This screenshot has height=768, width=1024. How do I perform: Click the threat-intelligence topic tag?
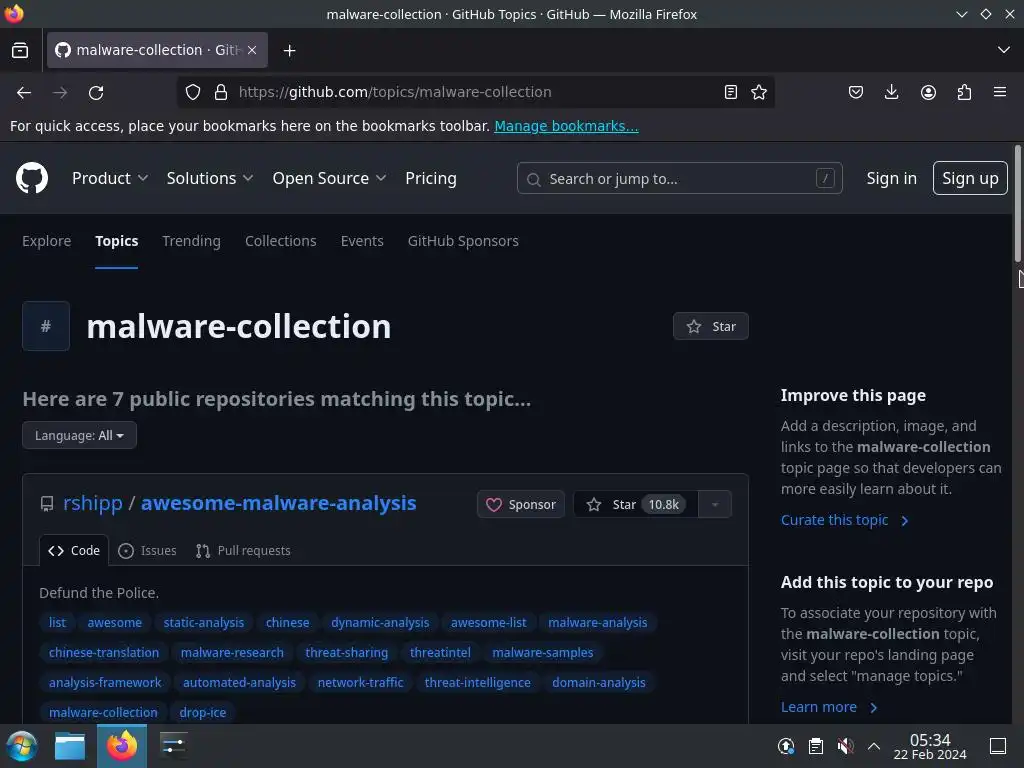click(x=477, y=682)
